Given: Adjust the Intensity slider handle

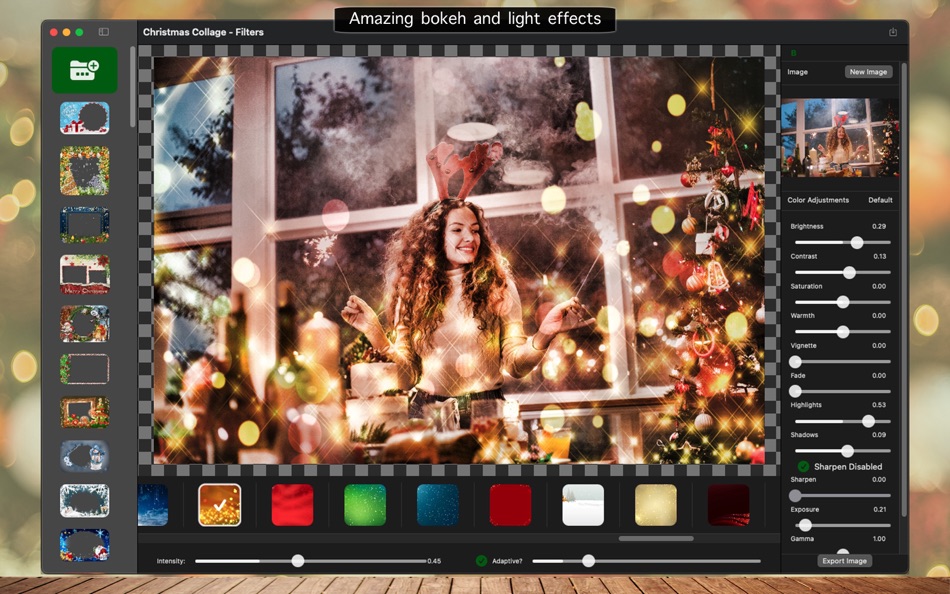Looking at the screenshot, I should [297, 561].
